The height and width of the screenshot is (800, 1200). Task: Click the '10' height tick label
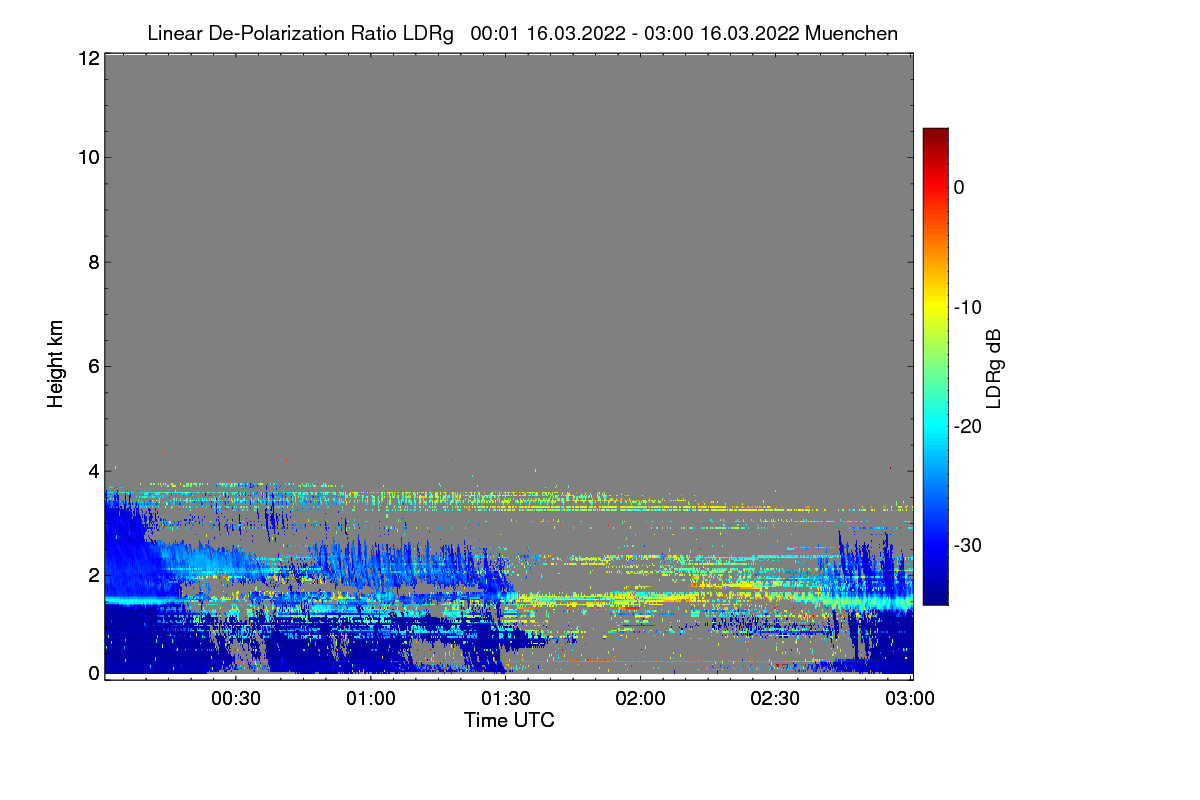[88, 157]
